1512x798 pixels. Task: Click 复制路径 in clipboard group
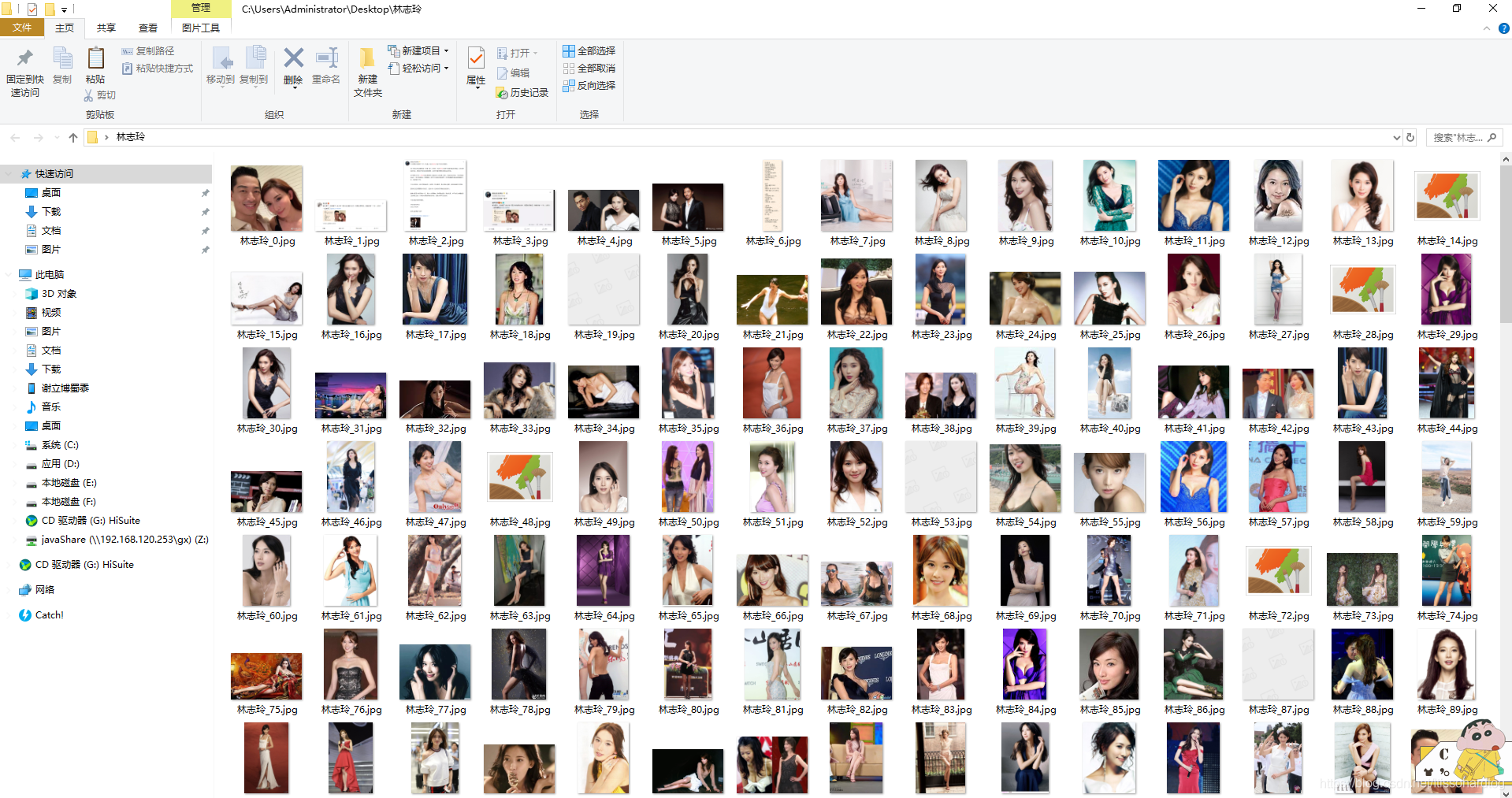point(148,51)
